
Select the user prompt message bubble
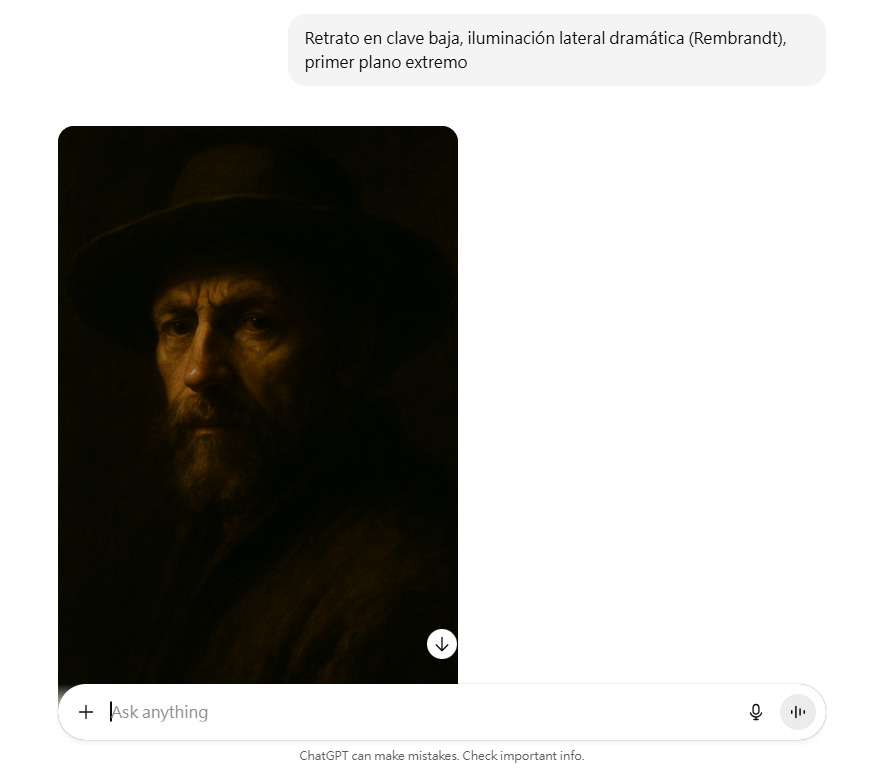[x=556, y=50]
